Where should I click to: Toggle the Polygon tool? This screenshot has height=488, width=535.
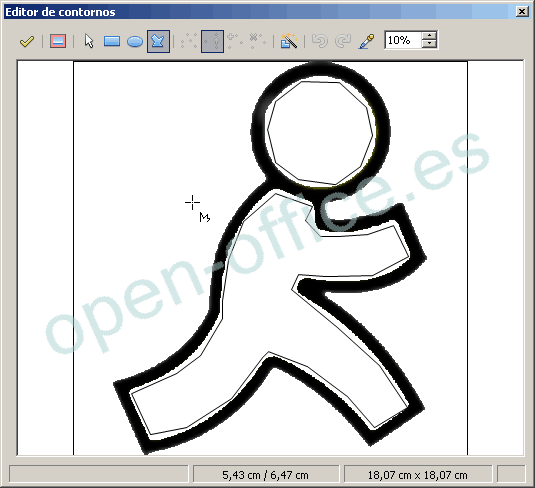158,41
